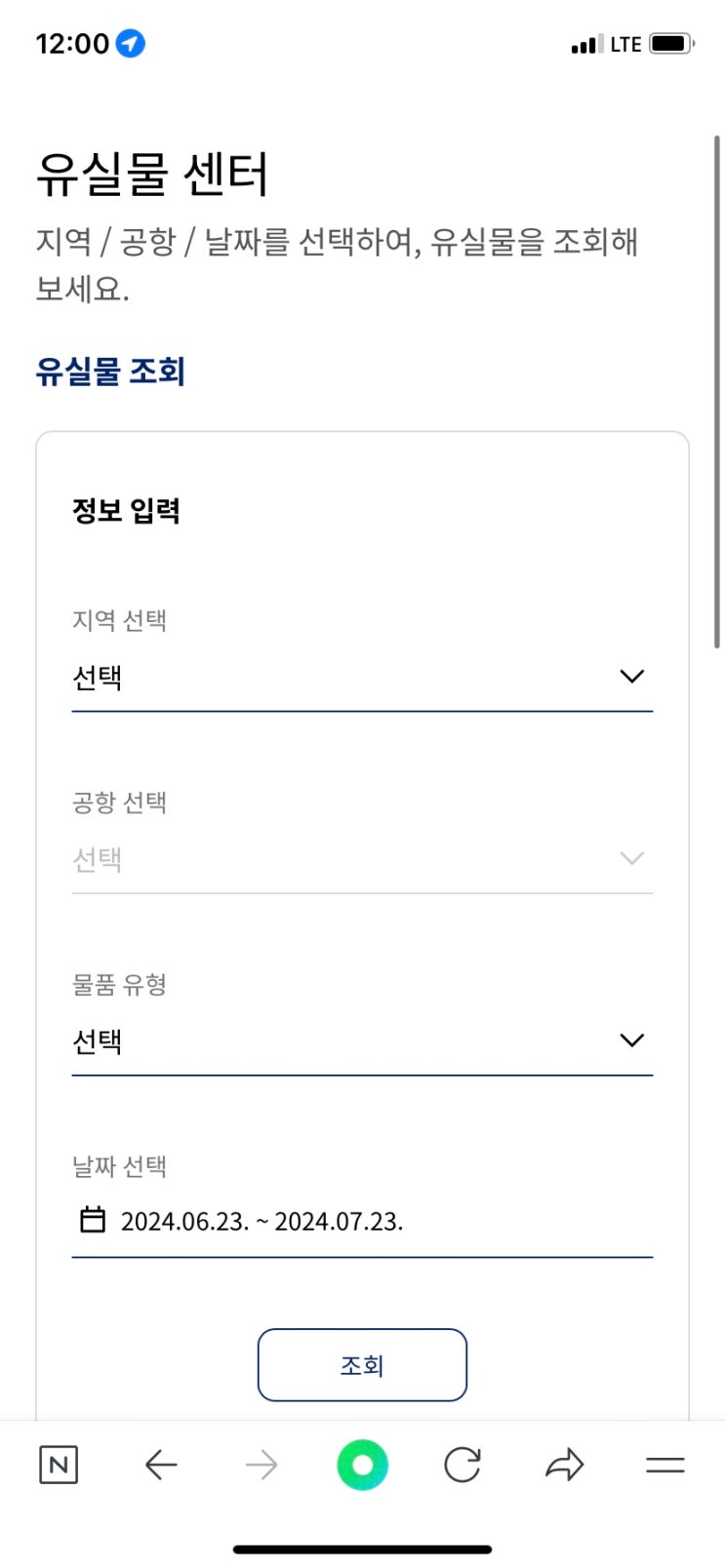Expand 지역 선택 using its chevron arrow
The height and width of the screenshot is (1568, 725).
632,677
